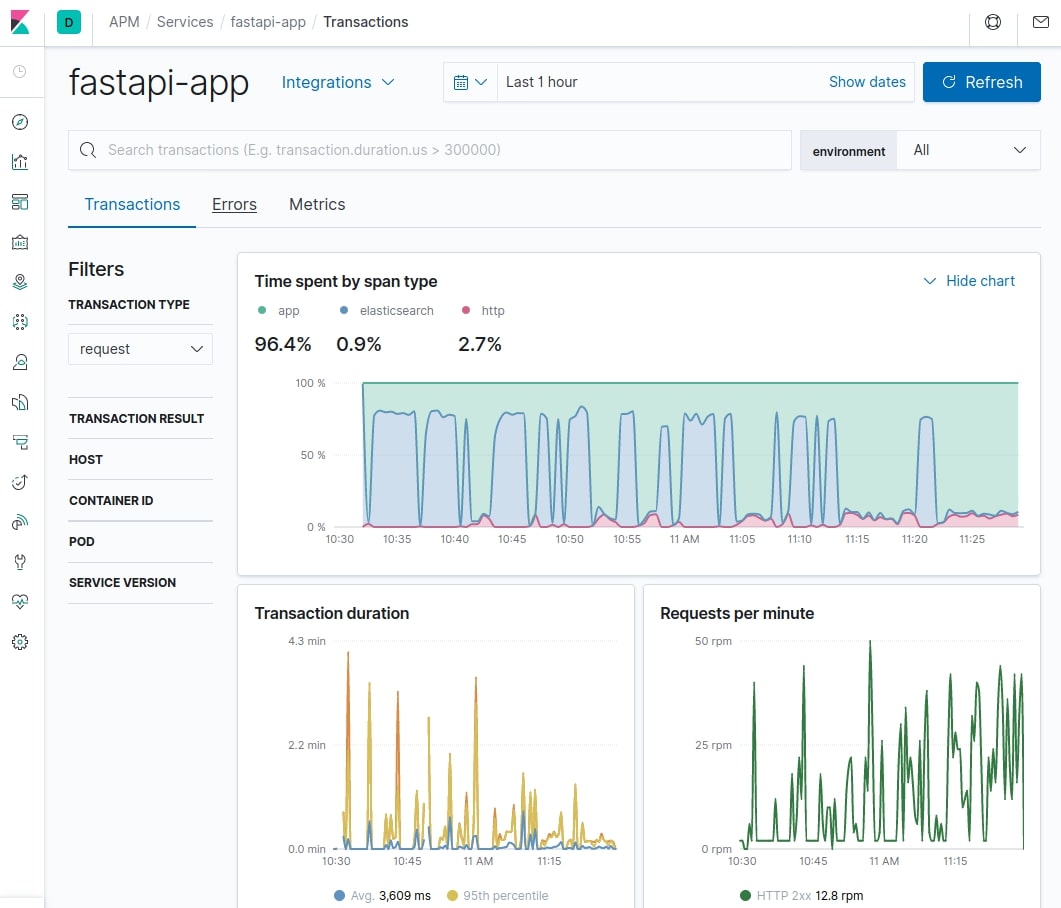The image size is (1061, 908).
Task: Click the Kibana logo
Action: [x=21, y=21]
